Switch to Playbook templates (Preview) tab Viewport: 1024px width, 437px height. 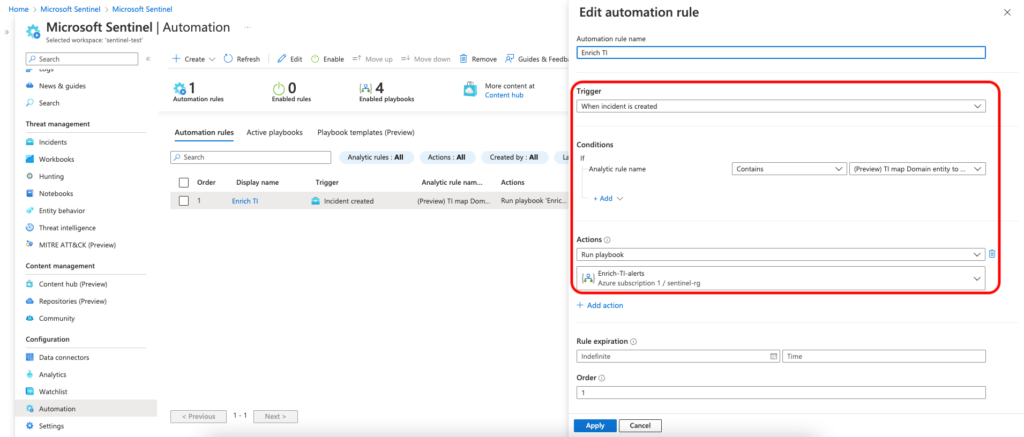click(366, 132)
